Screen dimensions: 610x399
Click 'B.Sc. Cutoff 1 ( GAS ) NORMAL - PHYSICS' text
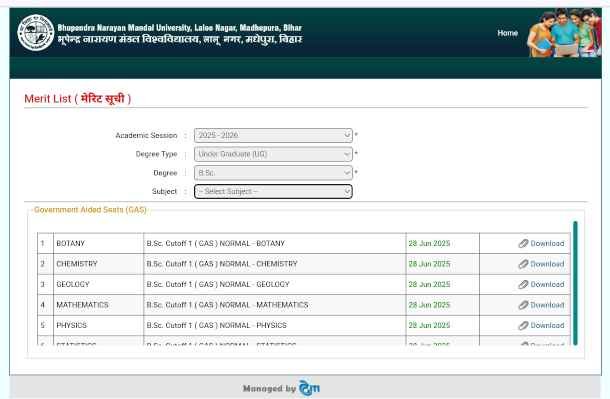[216, 325]
